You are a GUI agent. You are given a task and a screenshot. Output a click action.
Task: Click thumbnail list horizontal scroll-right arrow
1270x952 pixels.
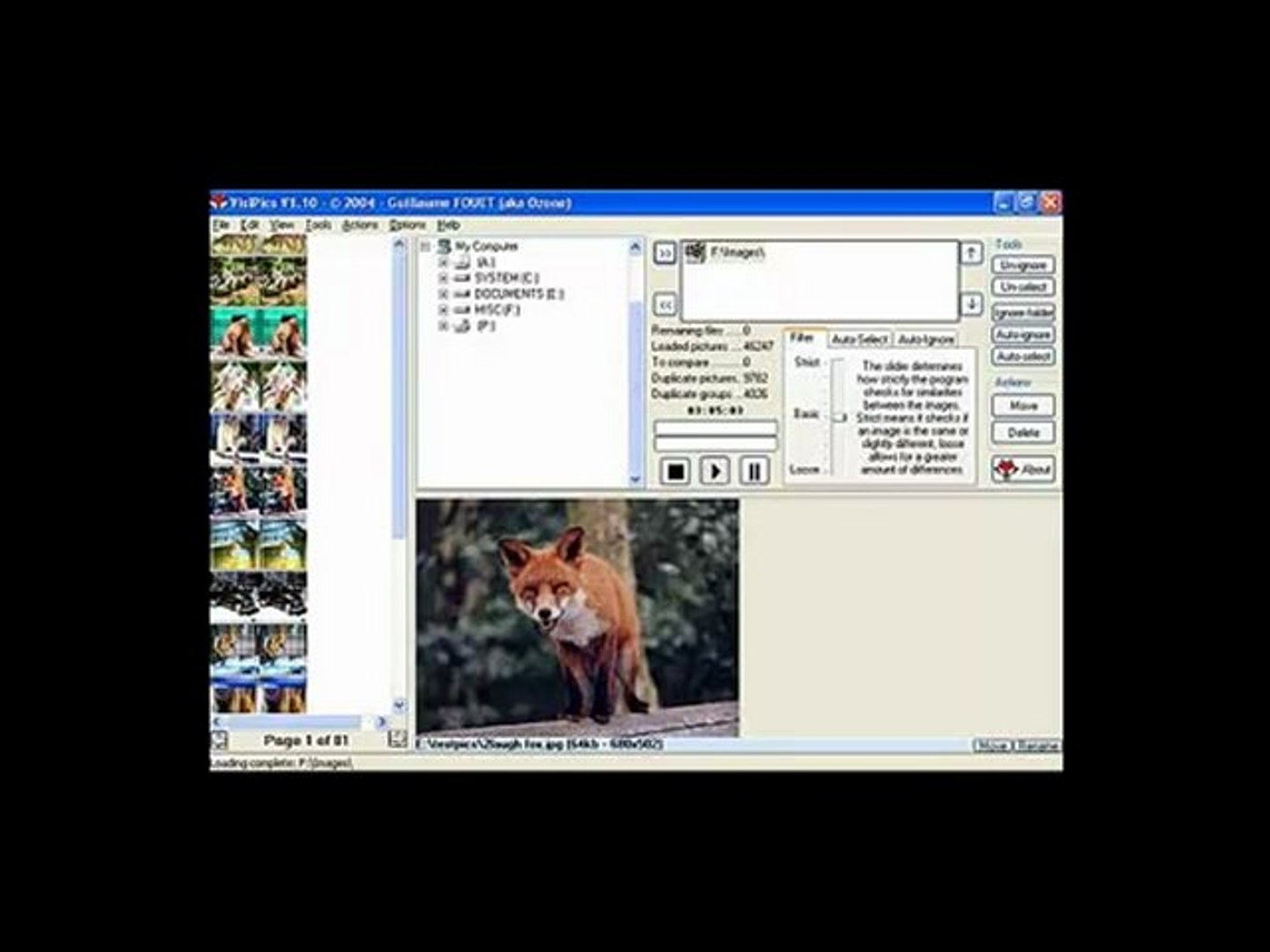click(x=382, y=722)
